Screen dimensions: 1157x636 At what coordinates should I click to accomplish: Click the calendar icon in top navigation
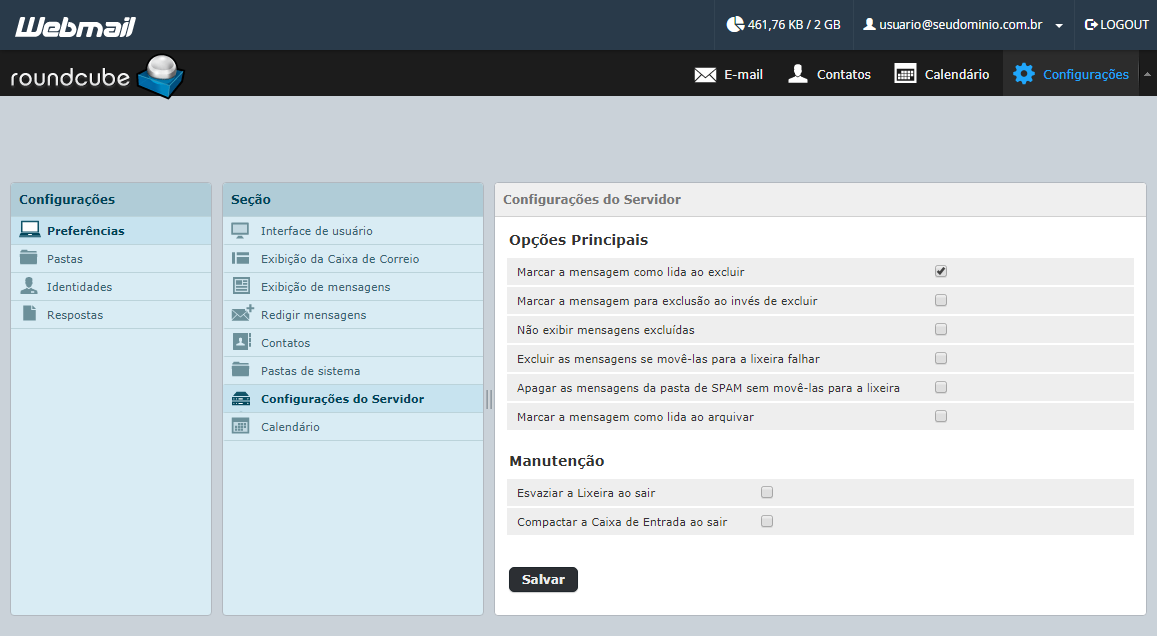[x=905, y=74]
